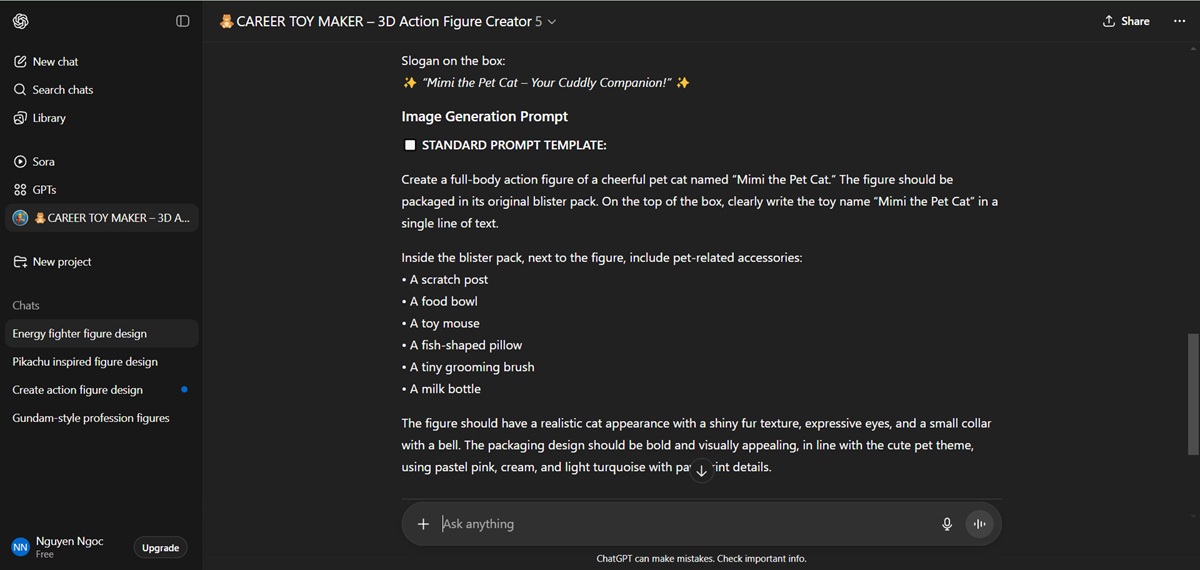Jump to bottom with the down-arrow button
The image size is (1200, 570).
point(702,470)
